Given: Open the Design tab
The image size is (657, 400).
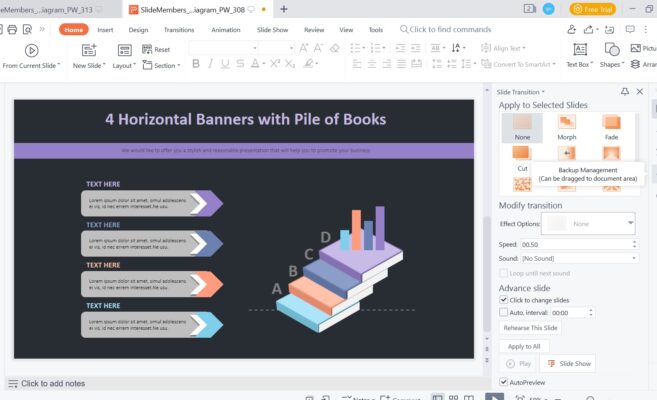Looking at the screenshot, I should [x=138, y=30].
